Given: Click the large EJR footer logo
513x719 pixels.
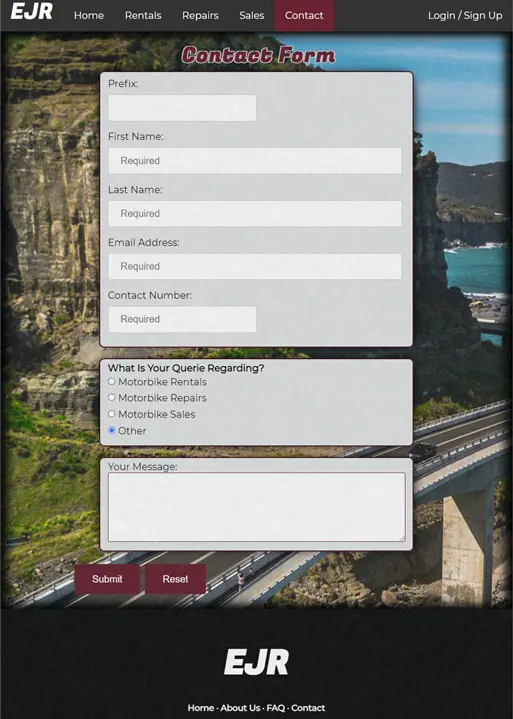Looking at the screenshot, I should click(256, 662).
